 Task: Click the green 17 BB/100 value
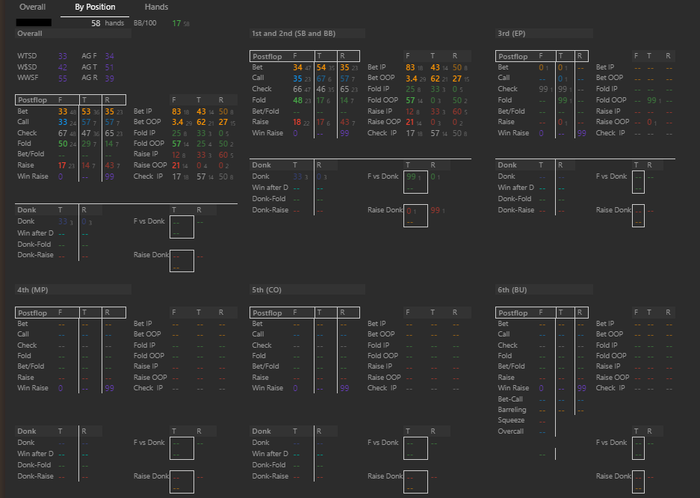(177, 23)
